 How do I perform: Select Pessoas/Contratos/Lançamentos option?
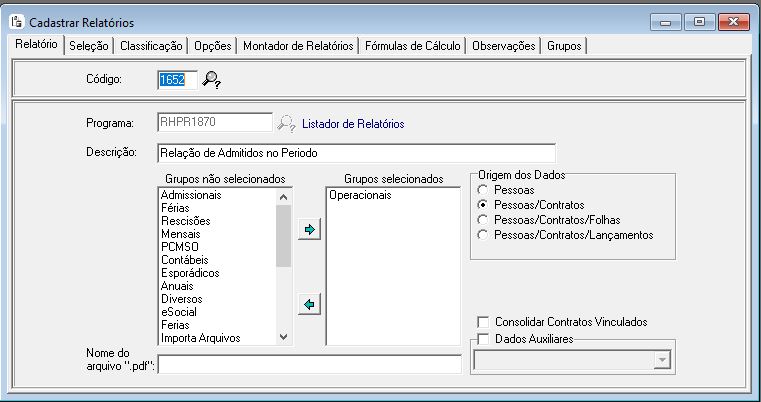(x=485, y=235)
